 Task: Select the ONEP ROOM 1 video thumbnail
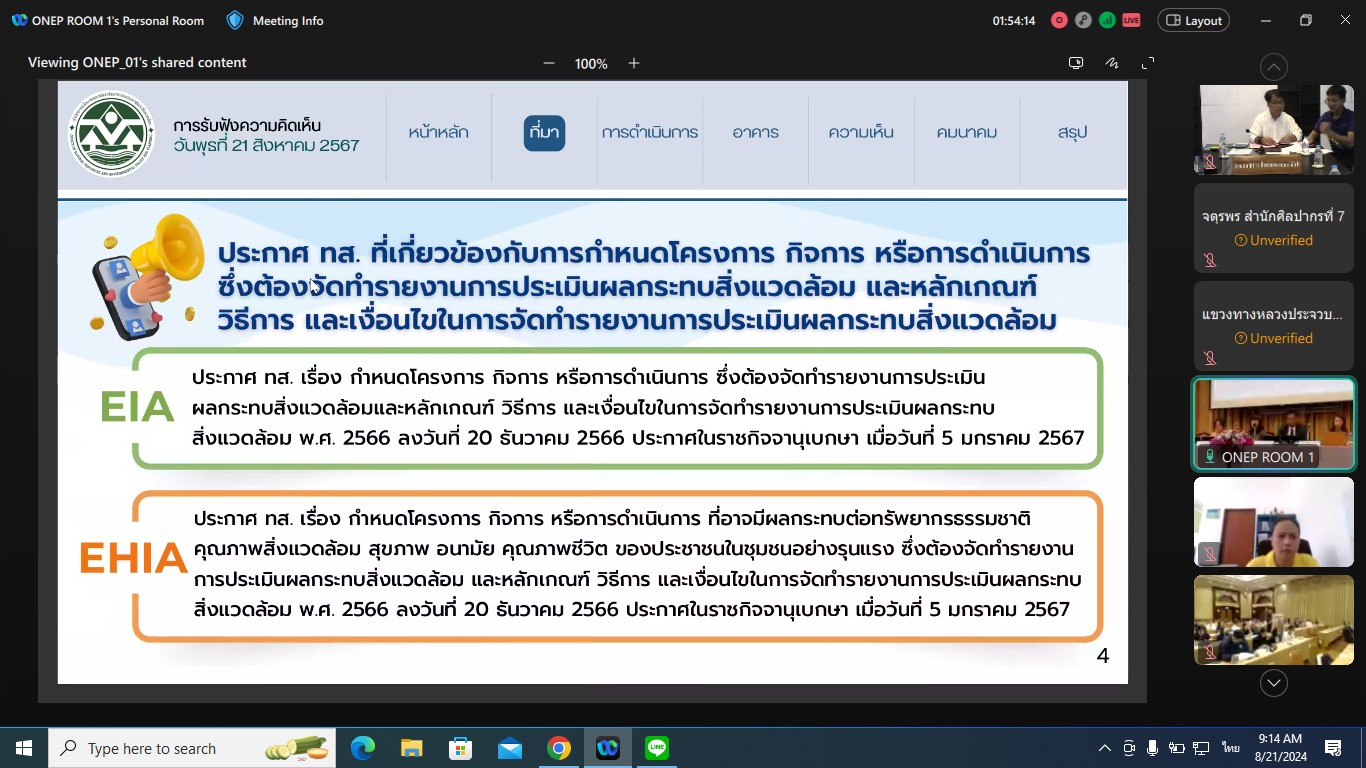[1274, 424]
